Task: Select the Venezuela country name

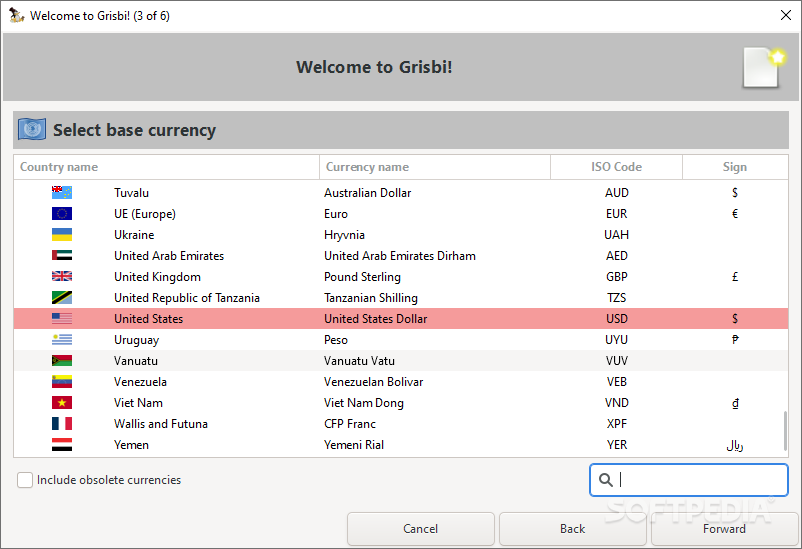Action: click(140, 382)
